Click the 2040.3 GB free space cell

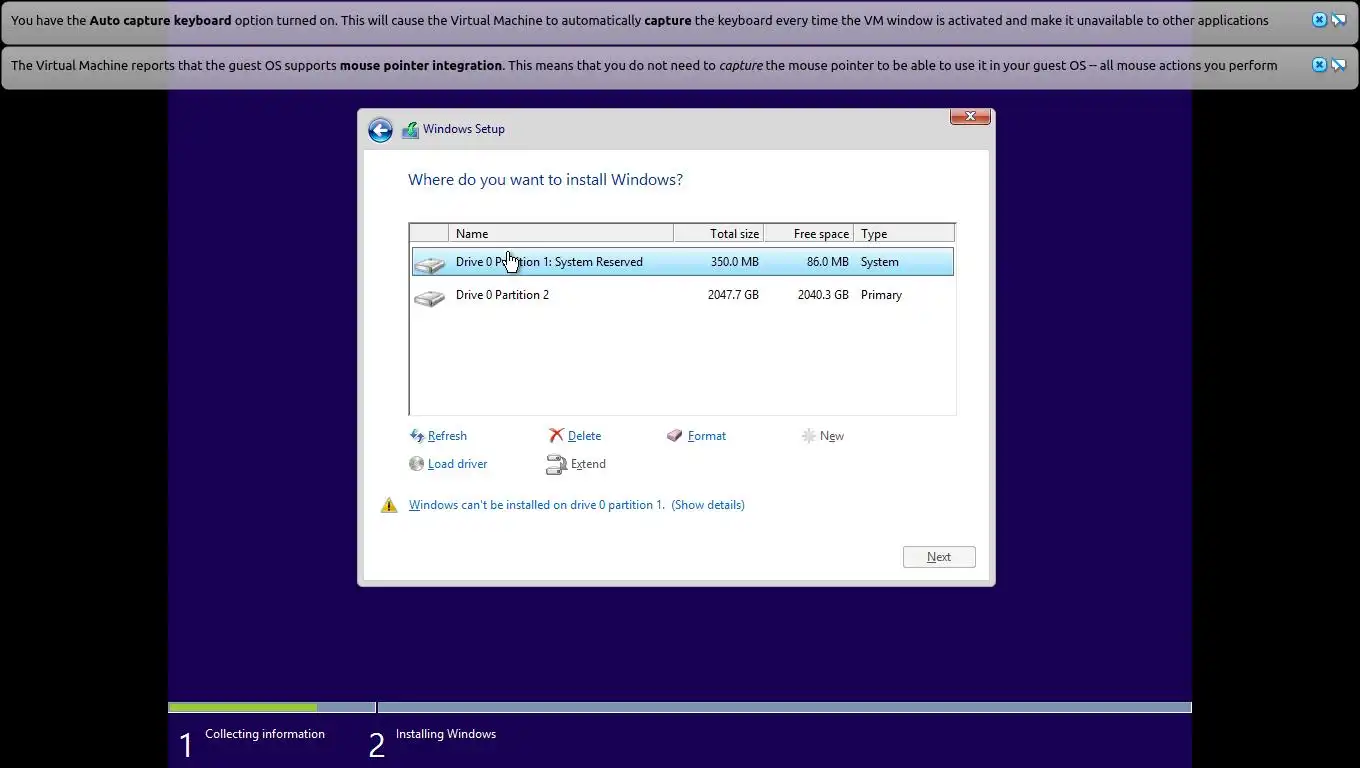click(823, 295)
